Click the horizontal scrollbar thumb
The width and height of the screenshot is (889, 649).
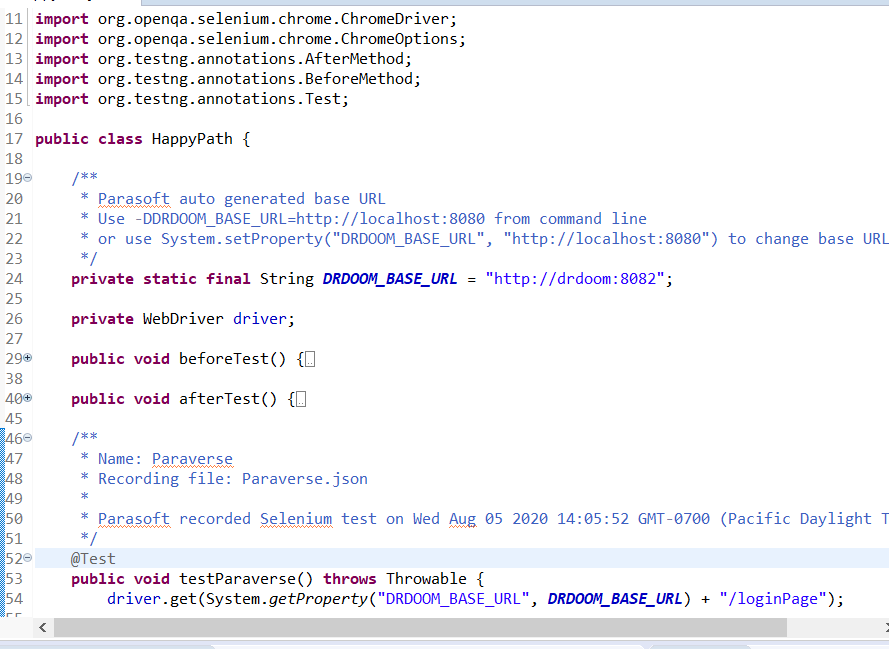click(x=420, y=627)
